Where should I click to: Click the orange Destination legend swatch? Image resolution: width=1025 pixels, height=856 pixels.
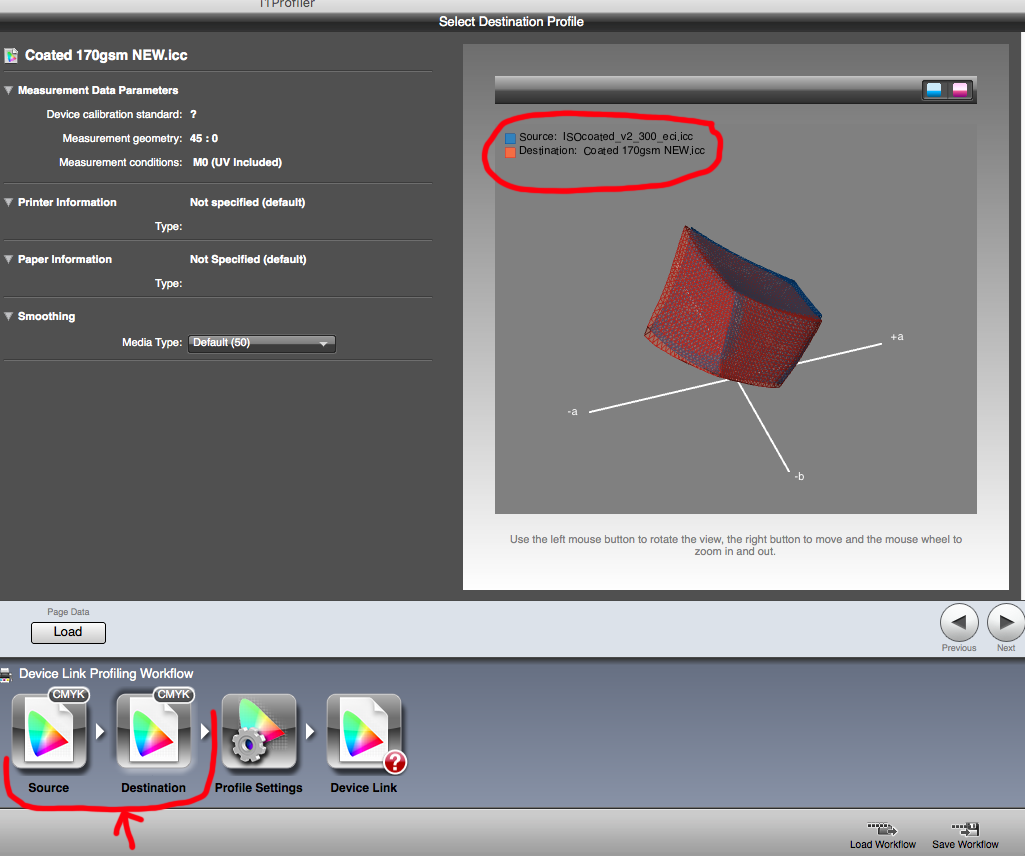(x=511, y=152)
